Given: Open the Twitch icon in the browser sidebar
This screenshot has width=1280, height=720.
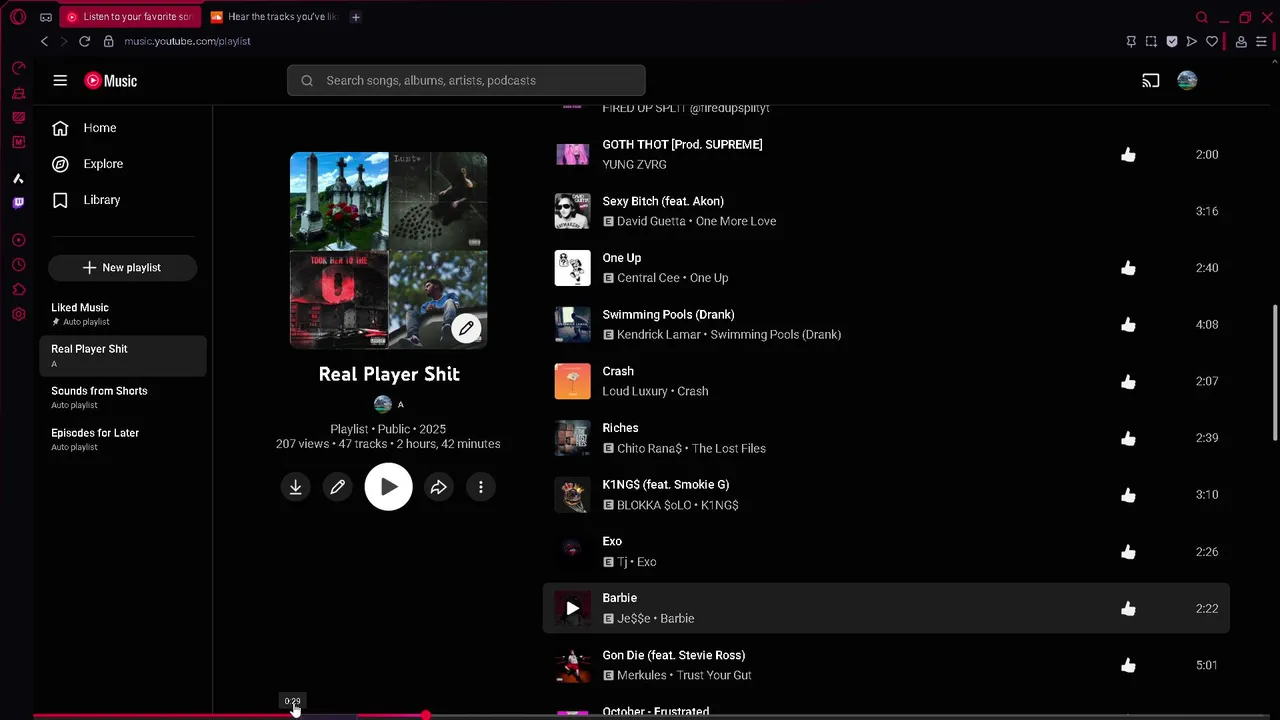Looking at the screenshot, I should coord(18,203).
